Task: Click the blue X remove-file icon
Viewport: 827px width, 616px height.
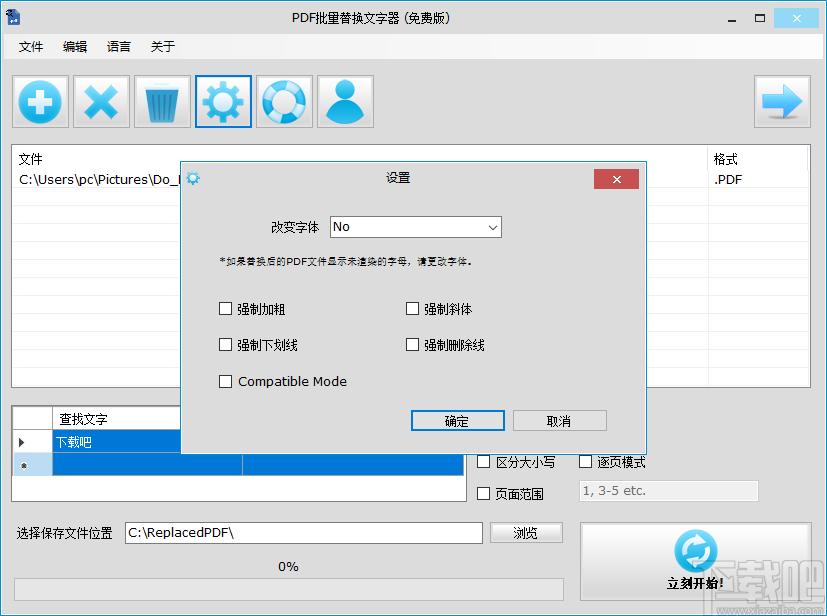Action: (x=101, y=102)
